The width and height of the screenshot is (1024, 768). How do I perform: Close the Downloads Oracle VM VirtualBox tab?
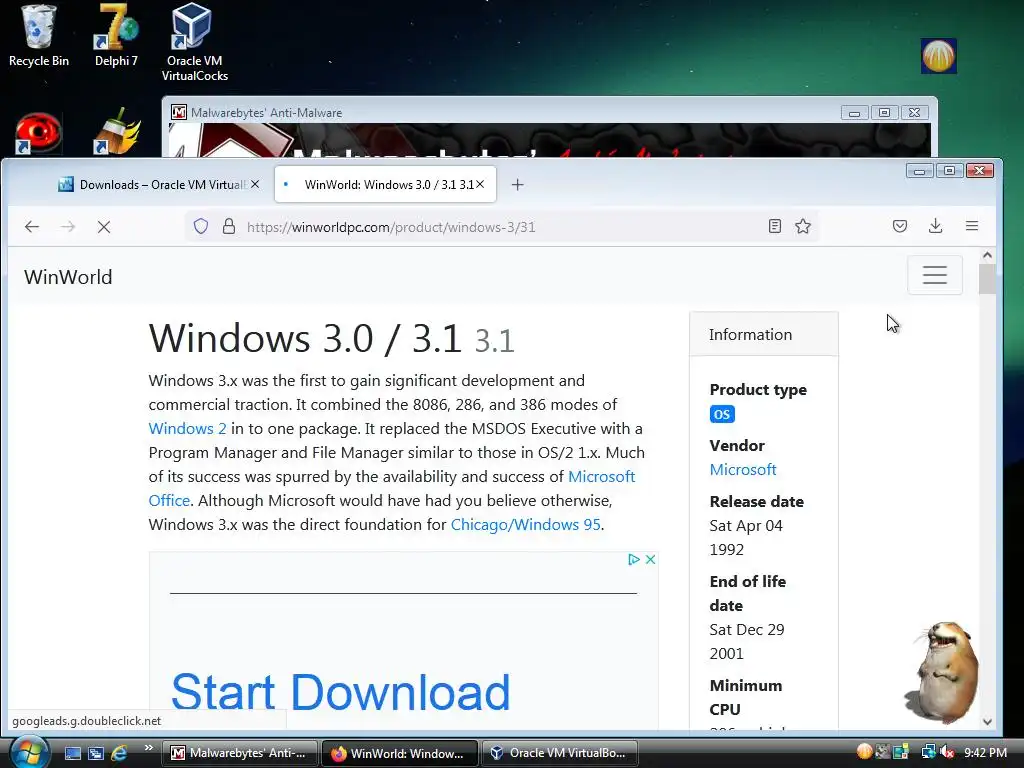(x=255, y=184)
